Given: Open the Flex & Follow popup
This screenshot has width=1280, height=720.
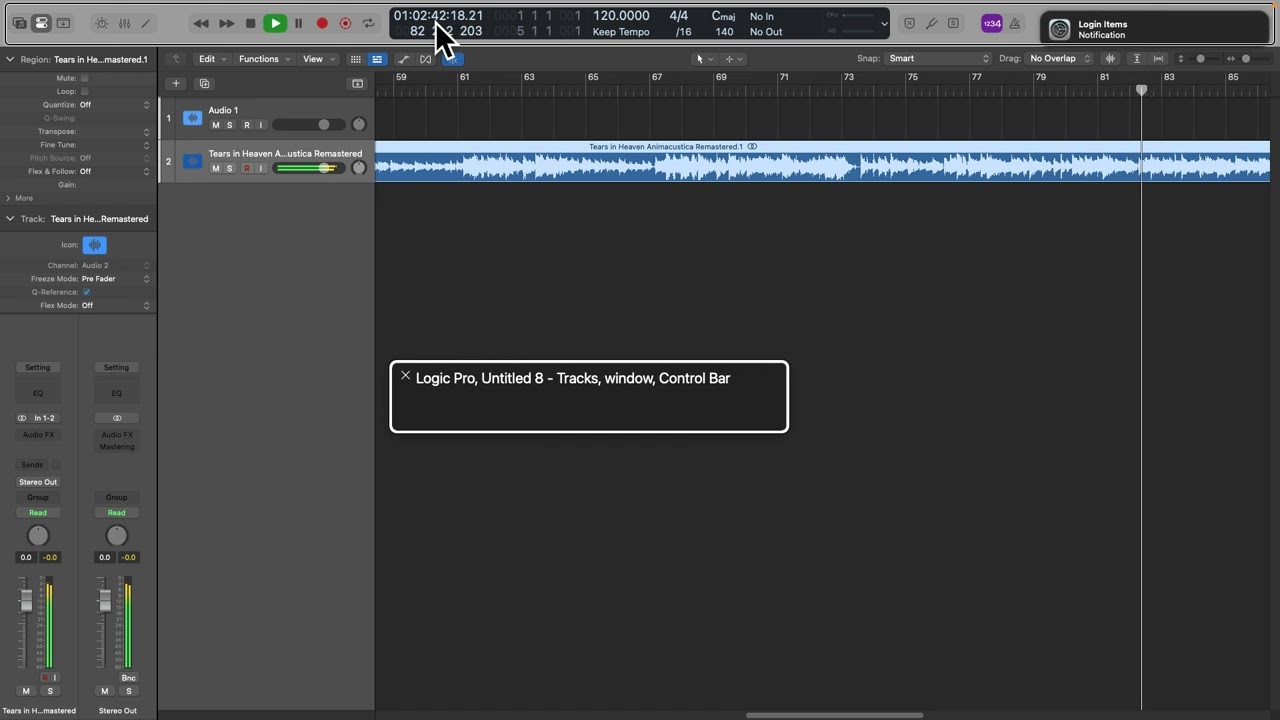Looking at the screenshot, I should (115, 172).
